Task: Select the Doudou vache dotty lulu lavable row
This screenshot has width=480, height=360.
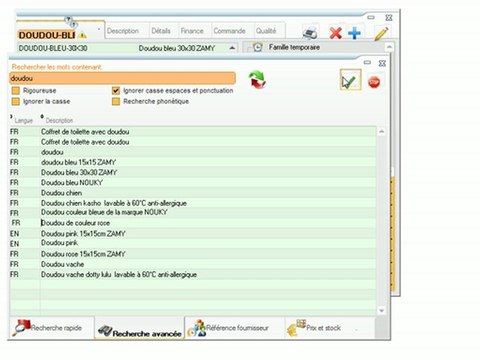Action: coord(193,275)
